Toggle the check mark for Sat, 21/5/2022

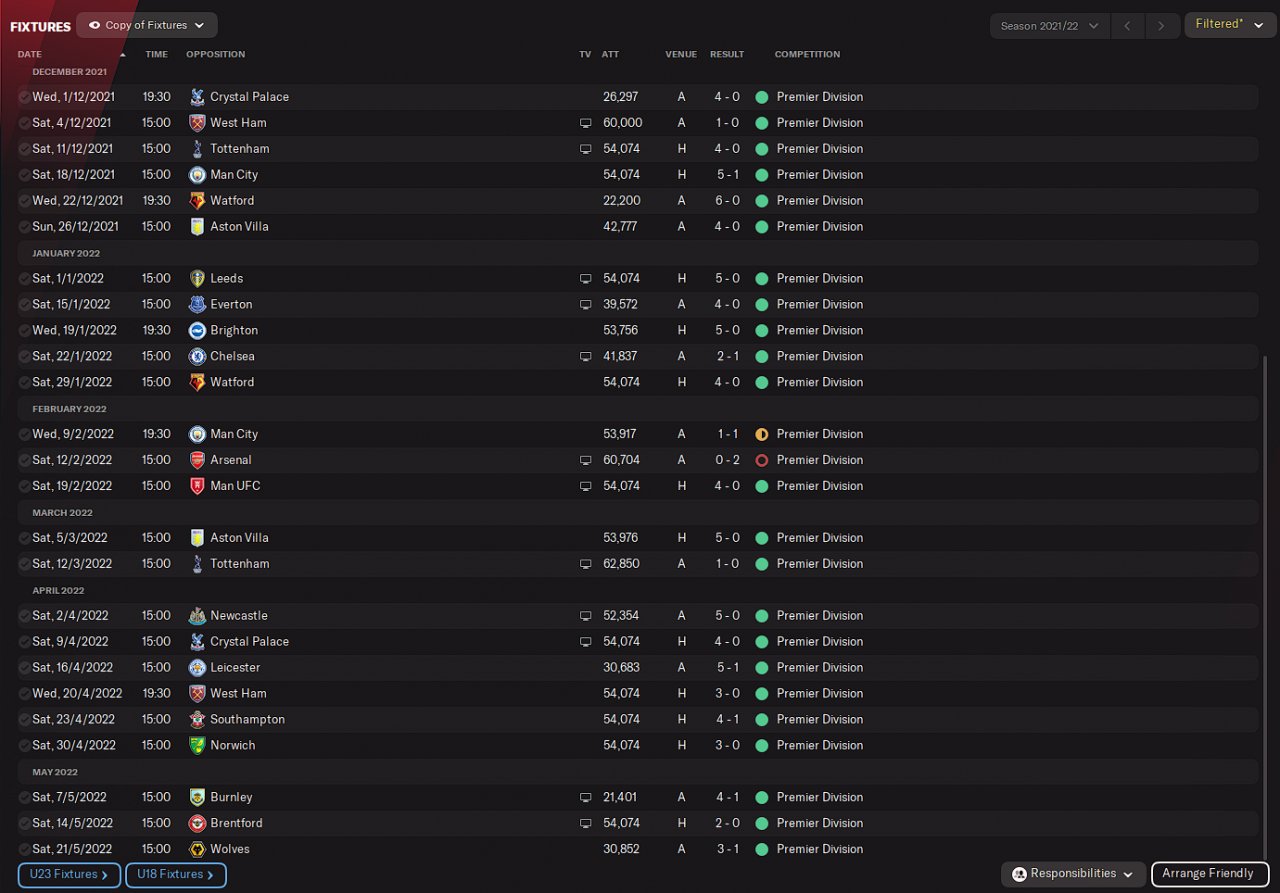point(24,850)
